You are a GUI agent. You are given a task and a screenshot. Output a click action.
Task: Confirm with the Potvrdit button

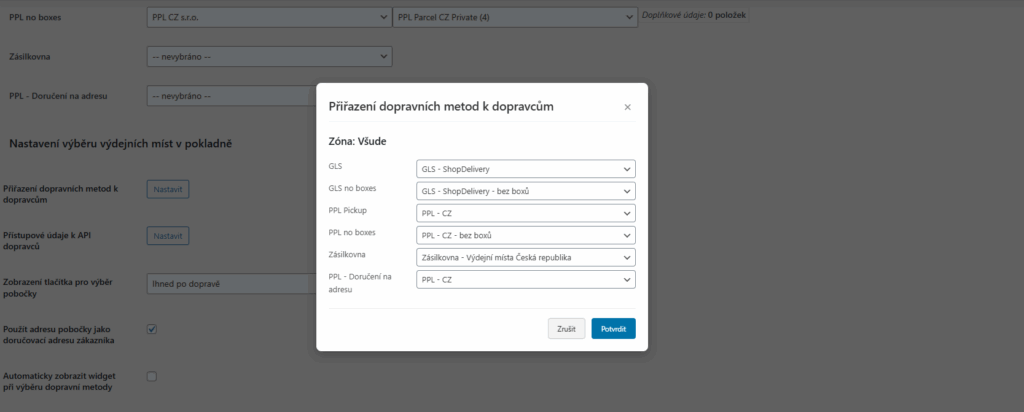click(613, 328)
